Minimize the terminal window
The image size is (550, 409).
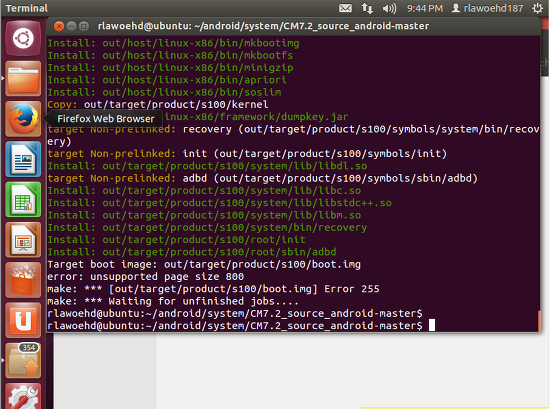coord(72,26)
